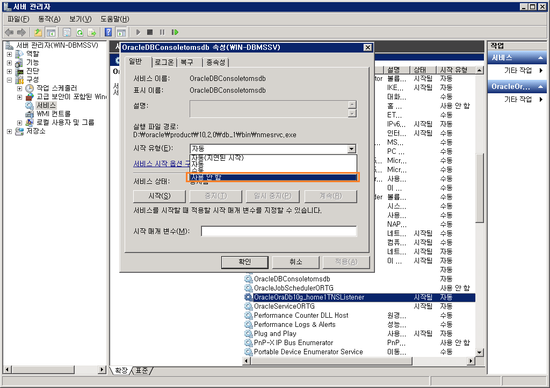Choose 사용 안 함 in startup type list
This screenshot has height=388, width=550.
(x=273, y=177)
